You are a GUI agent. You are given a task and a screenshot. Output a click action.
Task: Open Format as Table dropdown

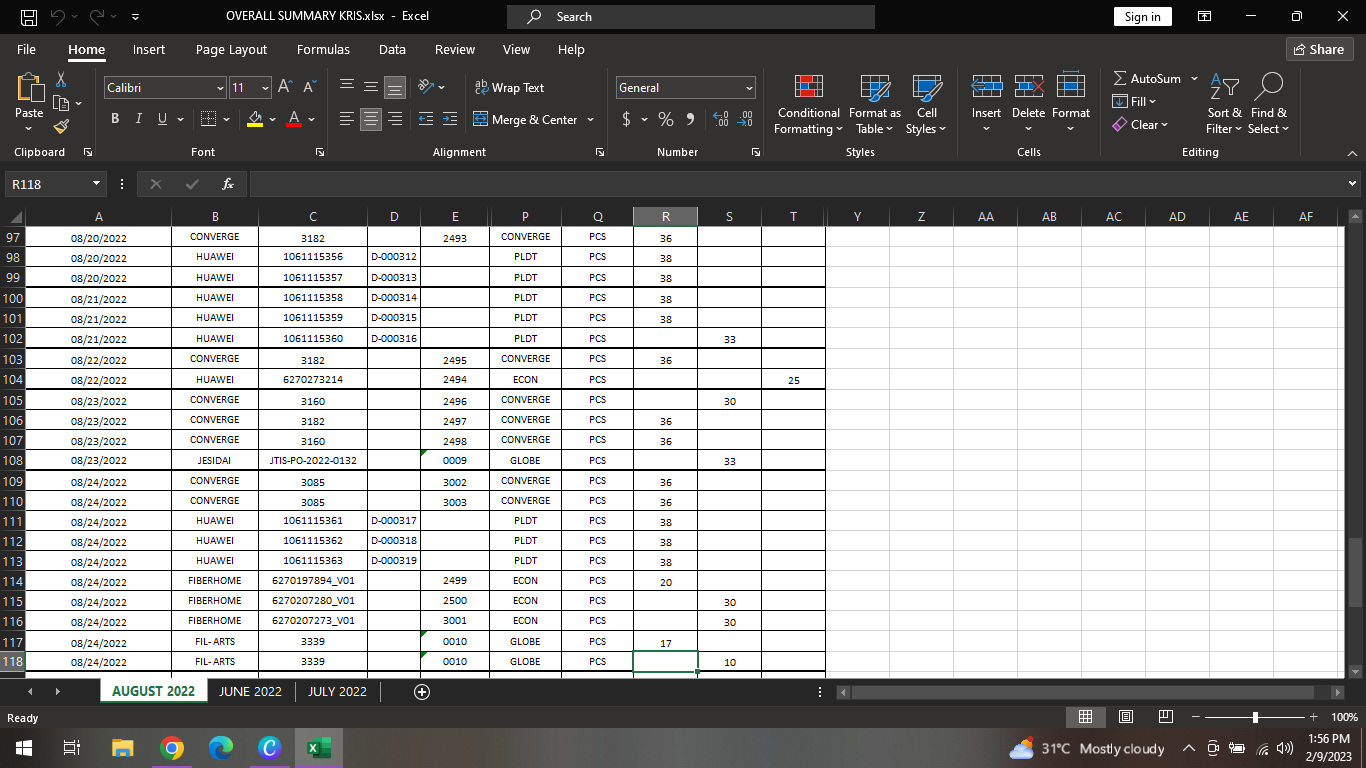tap(875, 104)
